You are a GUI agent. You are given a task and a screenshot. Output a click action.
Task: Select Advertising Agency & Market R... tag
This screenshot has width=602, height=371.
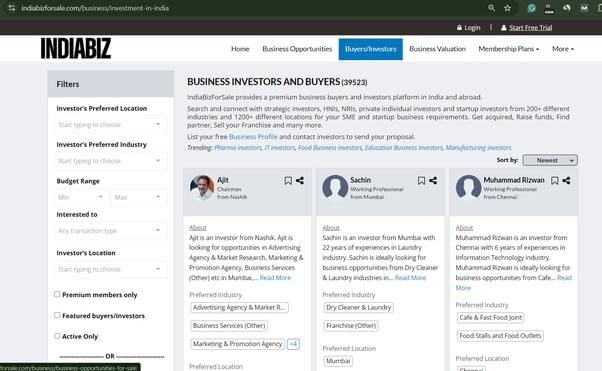(239, 308)
